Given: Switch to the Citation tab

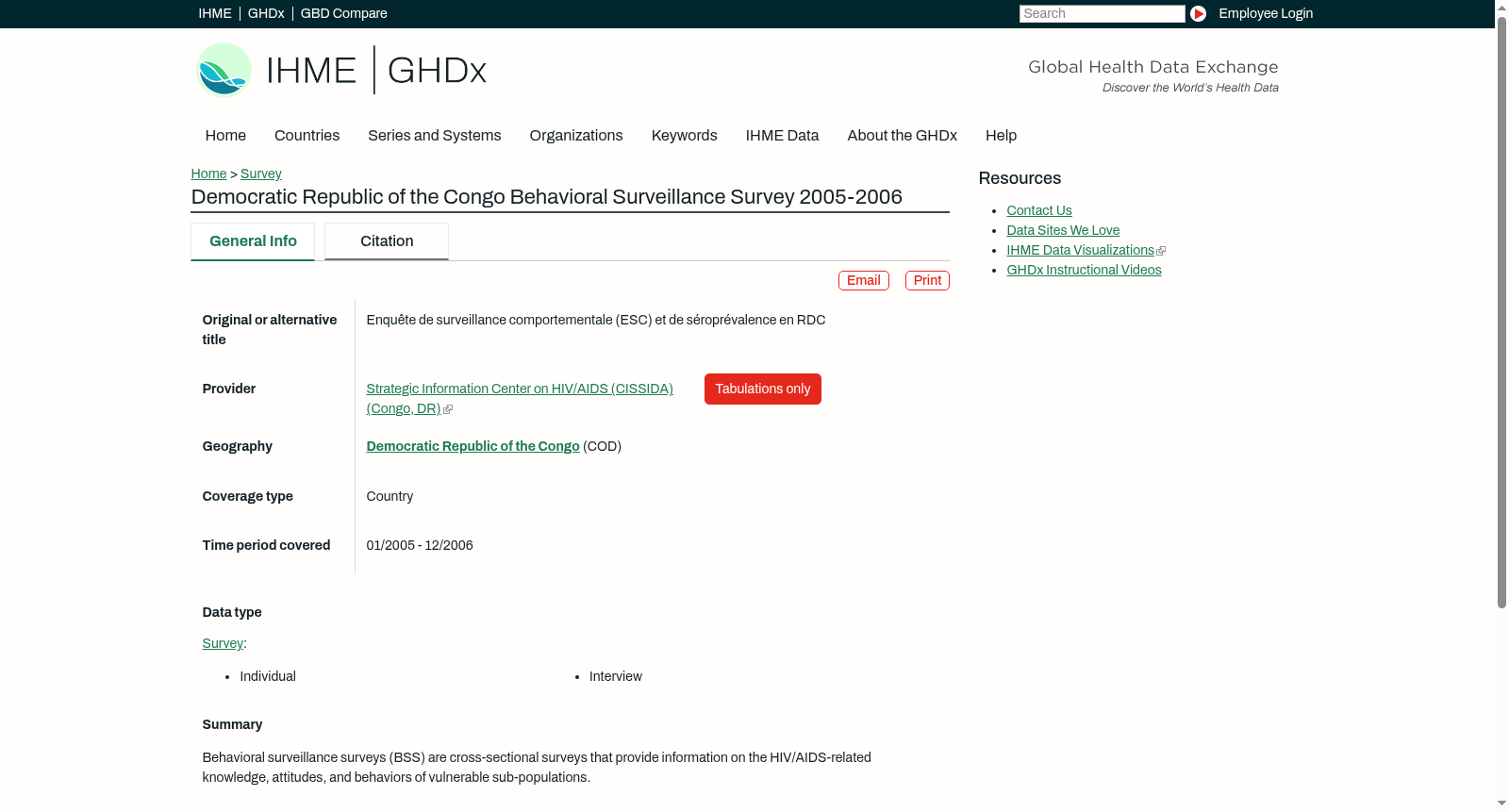Looking at the screenshot, I should (x=387, y=241).
